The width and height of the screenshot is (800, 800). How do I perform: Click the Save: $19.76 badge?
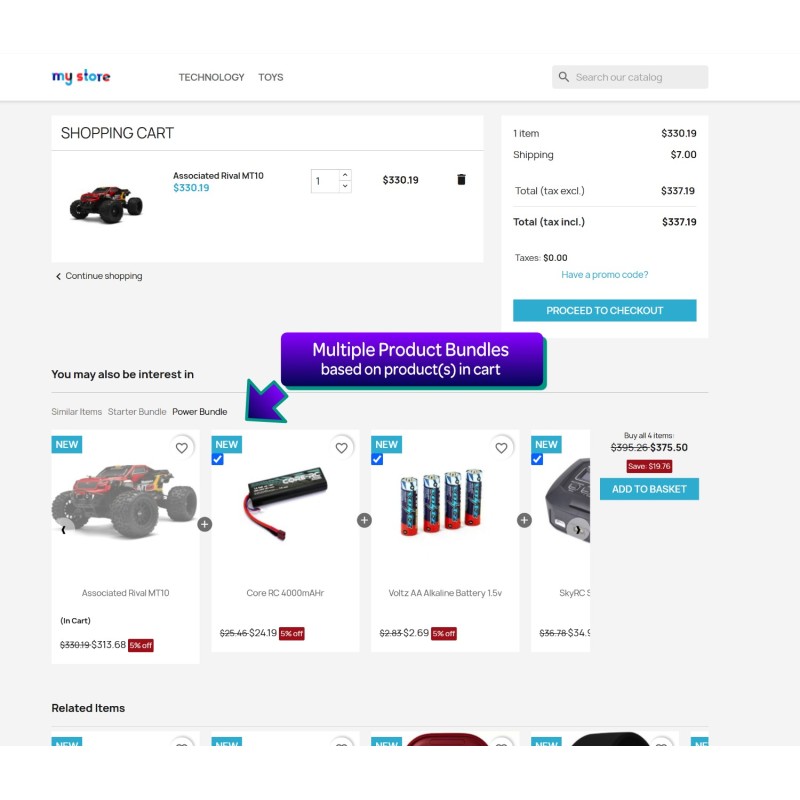pos(649,466)
